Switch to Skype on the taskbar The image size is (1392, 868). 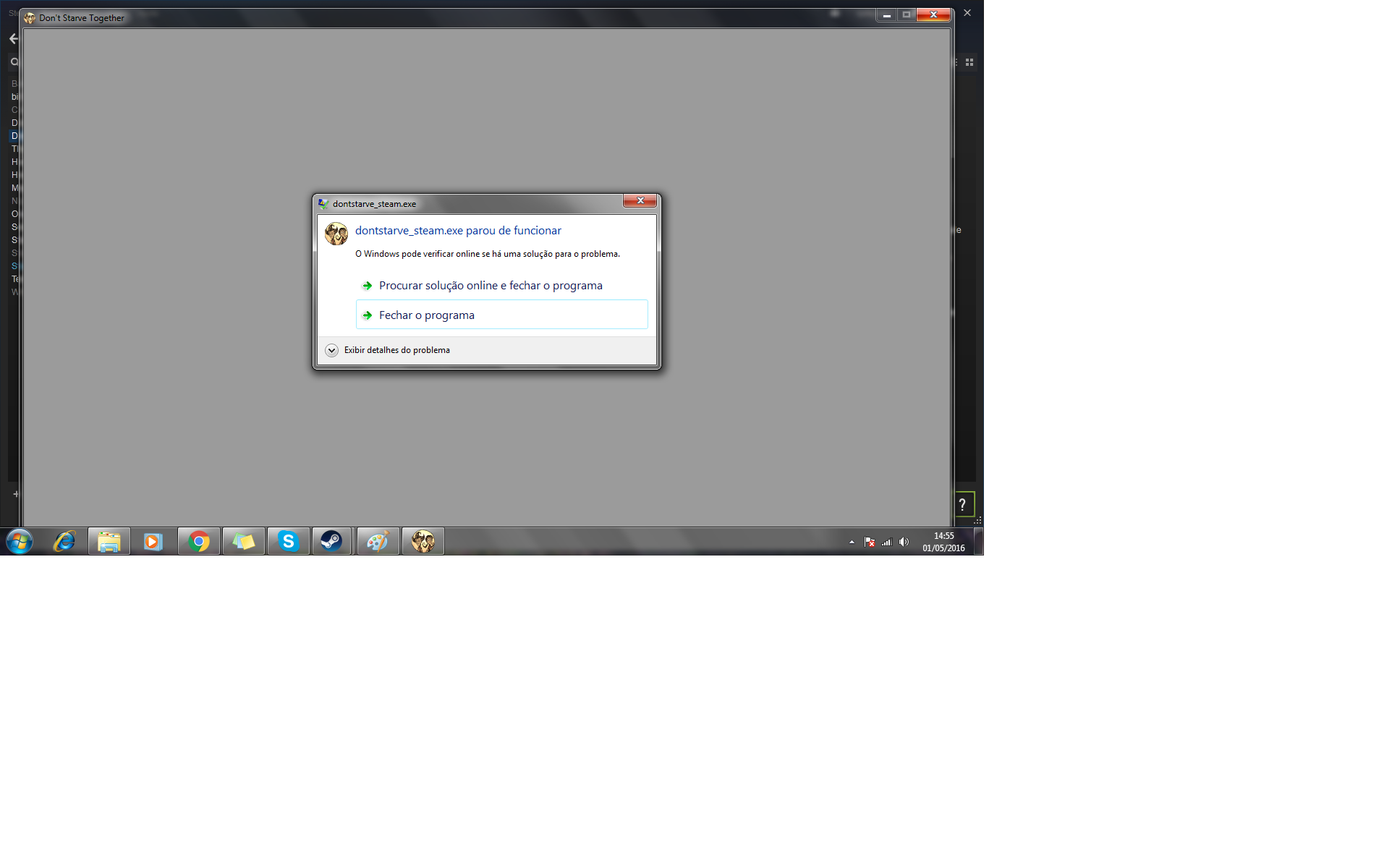[289, 541]
